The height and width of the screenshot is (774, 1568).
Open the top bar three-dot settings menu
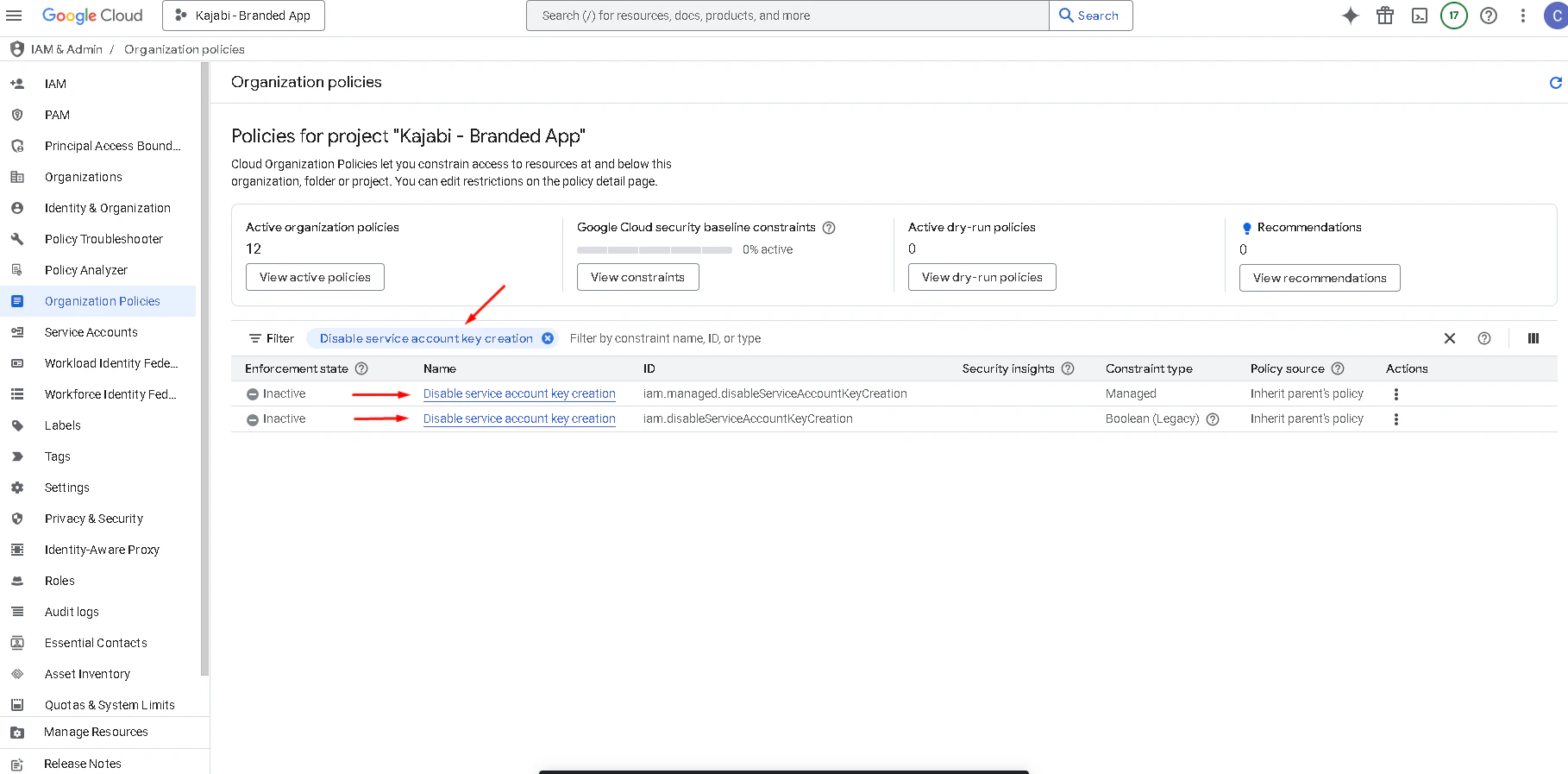pos(1523,16)
